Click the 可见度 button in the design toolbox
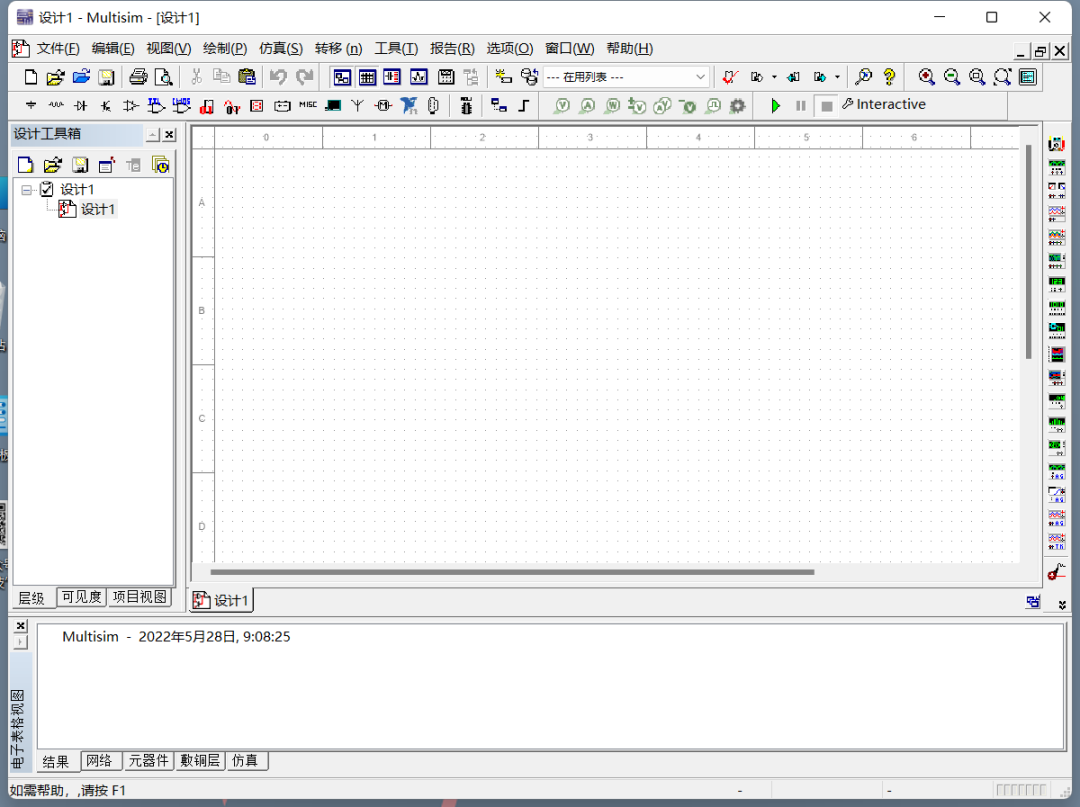1080x807 pixels. coord(80,597)
